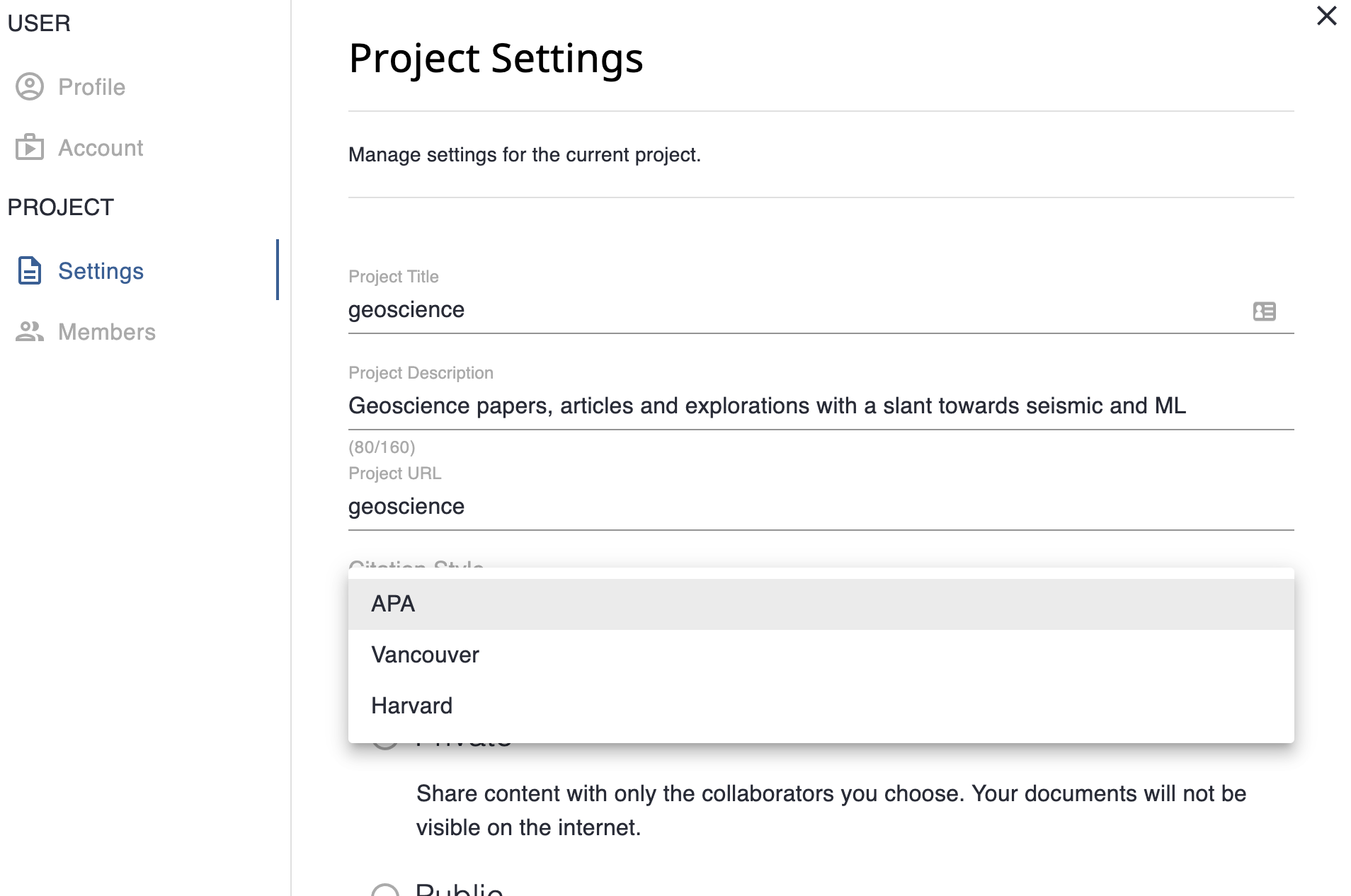Select the Settings sidebar label
Image resolution: width=1351 pixels, height=896 pixels.
click(x=101, y=271)
